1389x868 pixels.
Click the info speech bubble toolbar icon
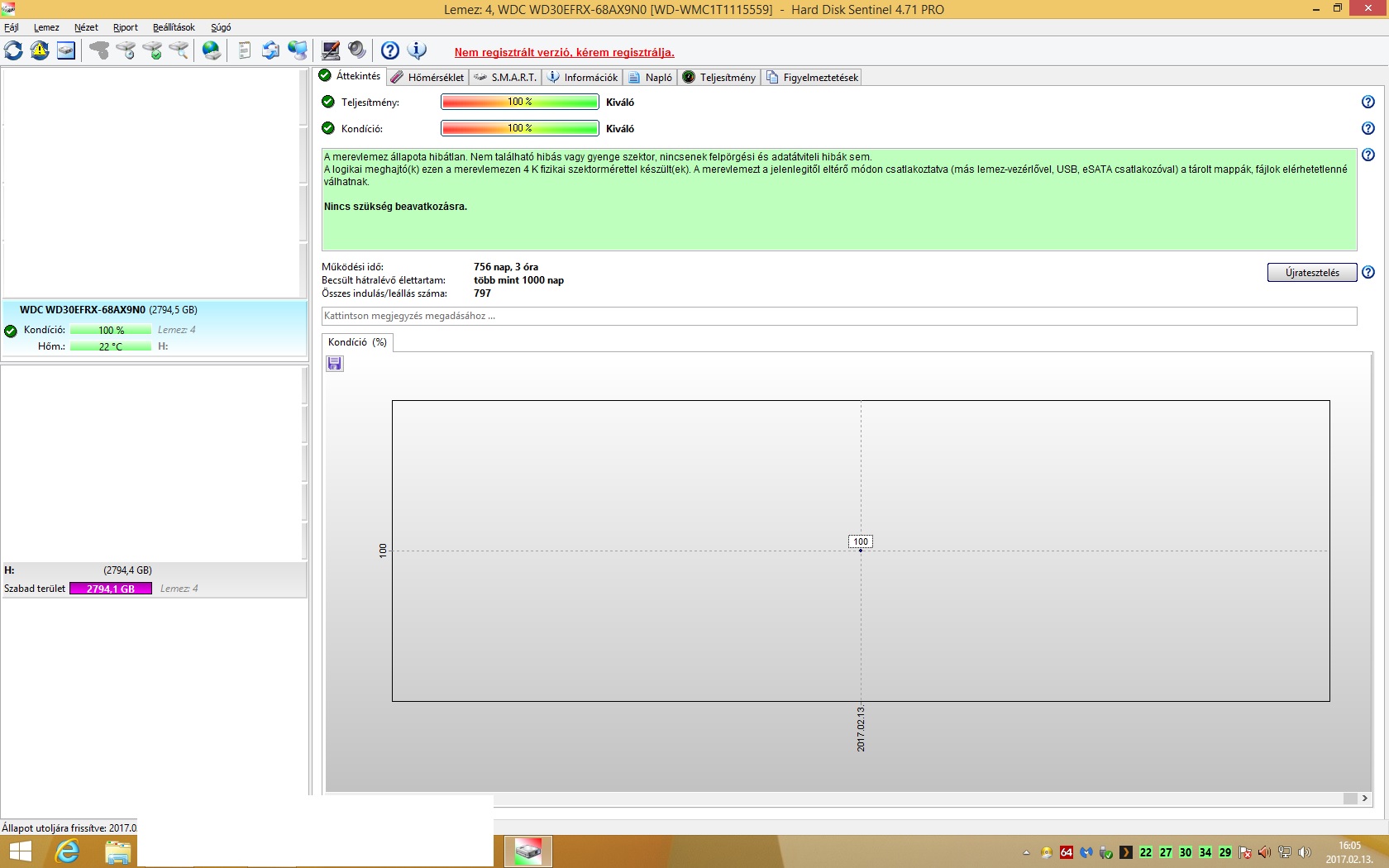coord(417,50)
